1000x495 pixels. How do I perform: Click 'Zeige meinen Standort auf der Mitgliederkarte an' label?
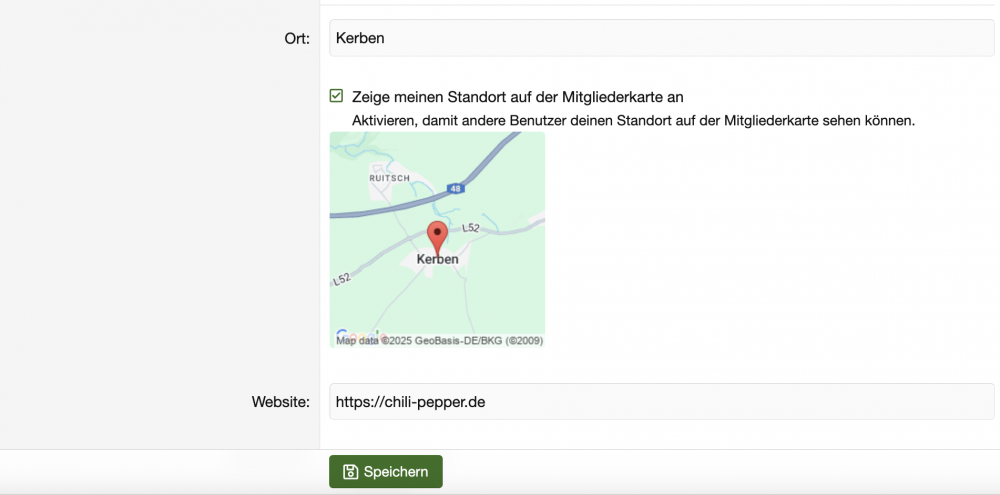coord(517,97)
